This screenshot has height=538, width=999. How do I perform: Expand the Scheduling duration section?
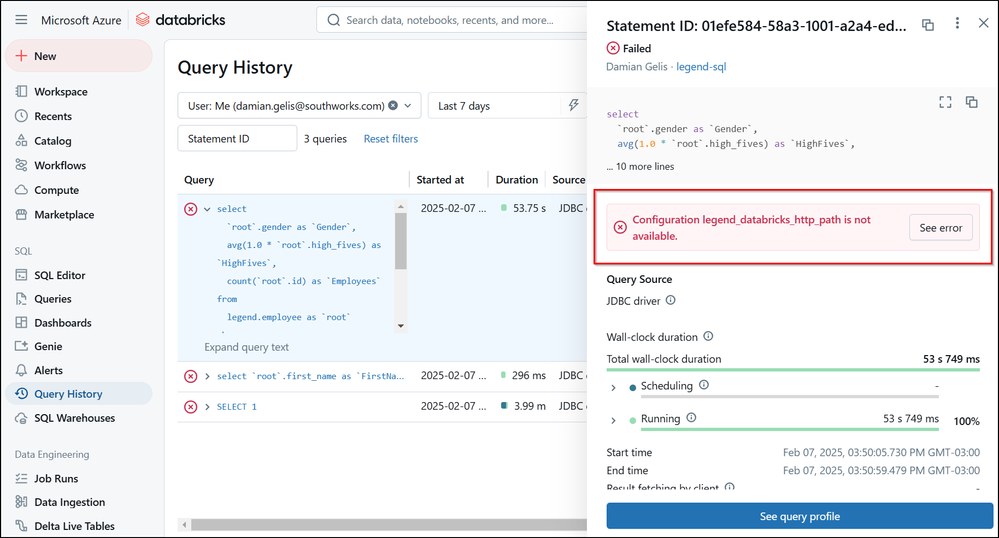[x=614, y=388]
